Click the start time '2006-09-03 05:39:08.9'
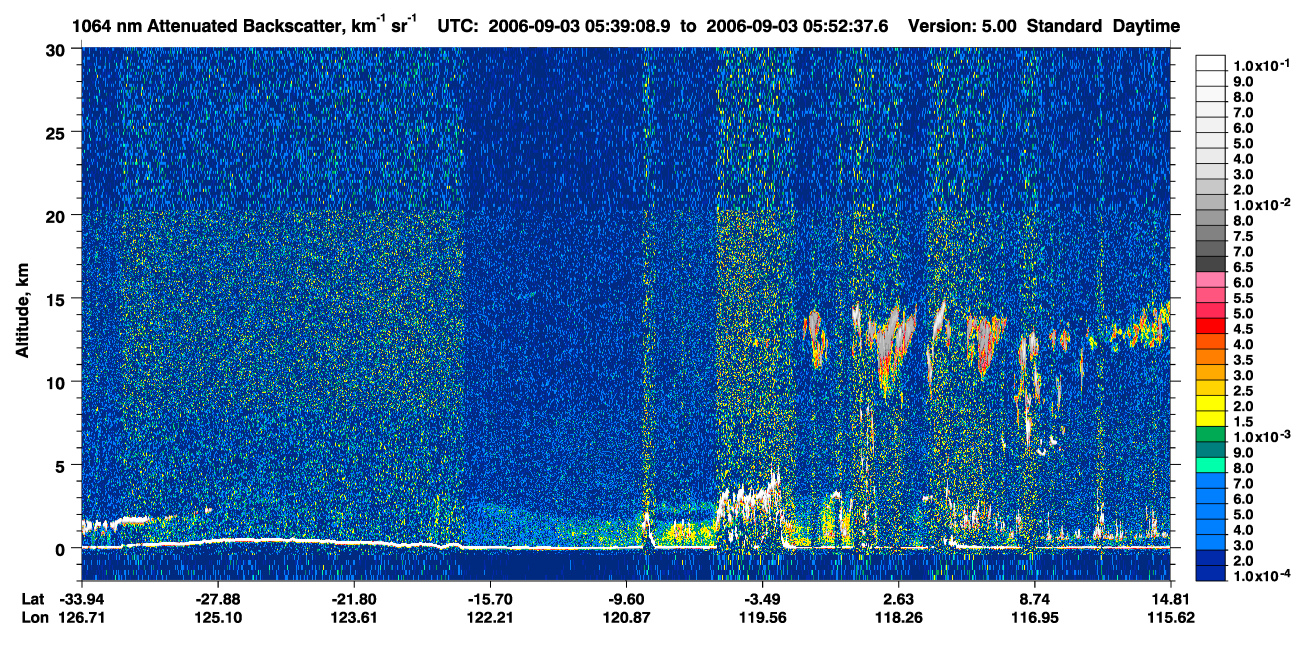This screenshot has height=667, width=1300. 580,25
